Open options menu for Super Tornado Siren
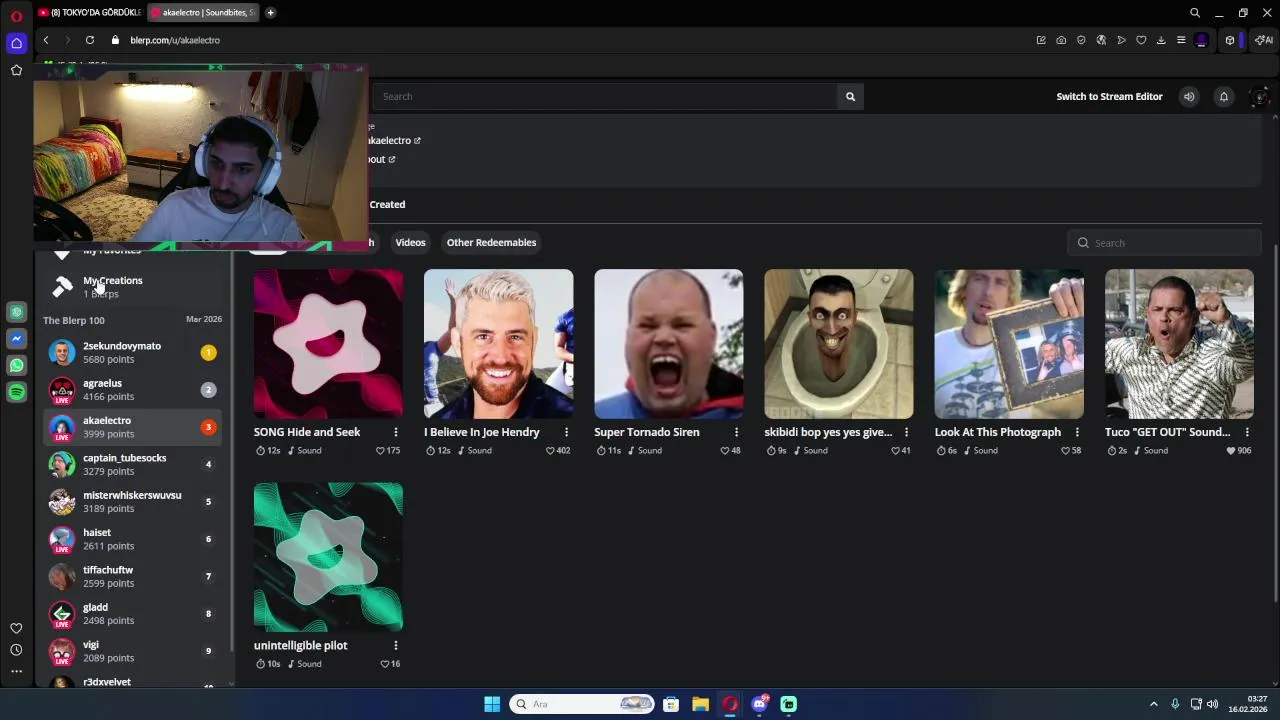The image size is (1280, 720). click(x=736, y=432)
